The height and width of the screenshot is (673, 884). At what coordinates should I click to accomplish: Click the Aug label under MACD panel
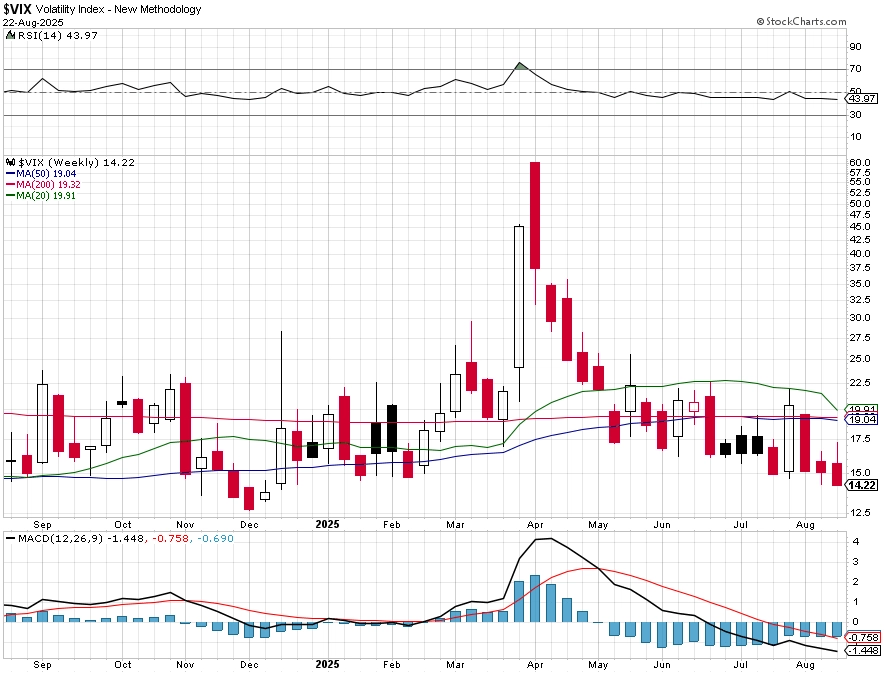point(805,665)
